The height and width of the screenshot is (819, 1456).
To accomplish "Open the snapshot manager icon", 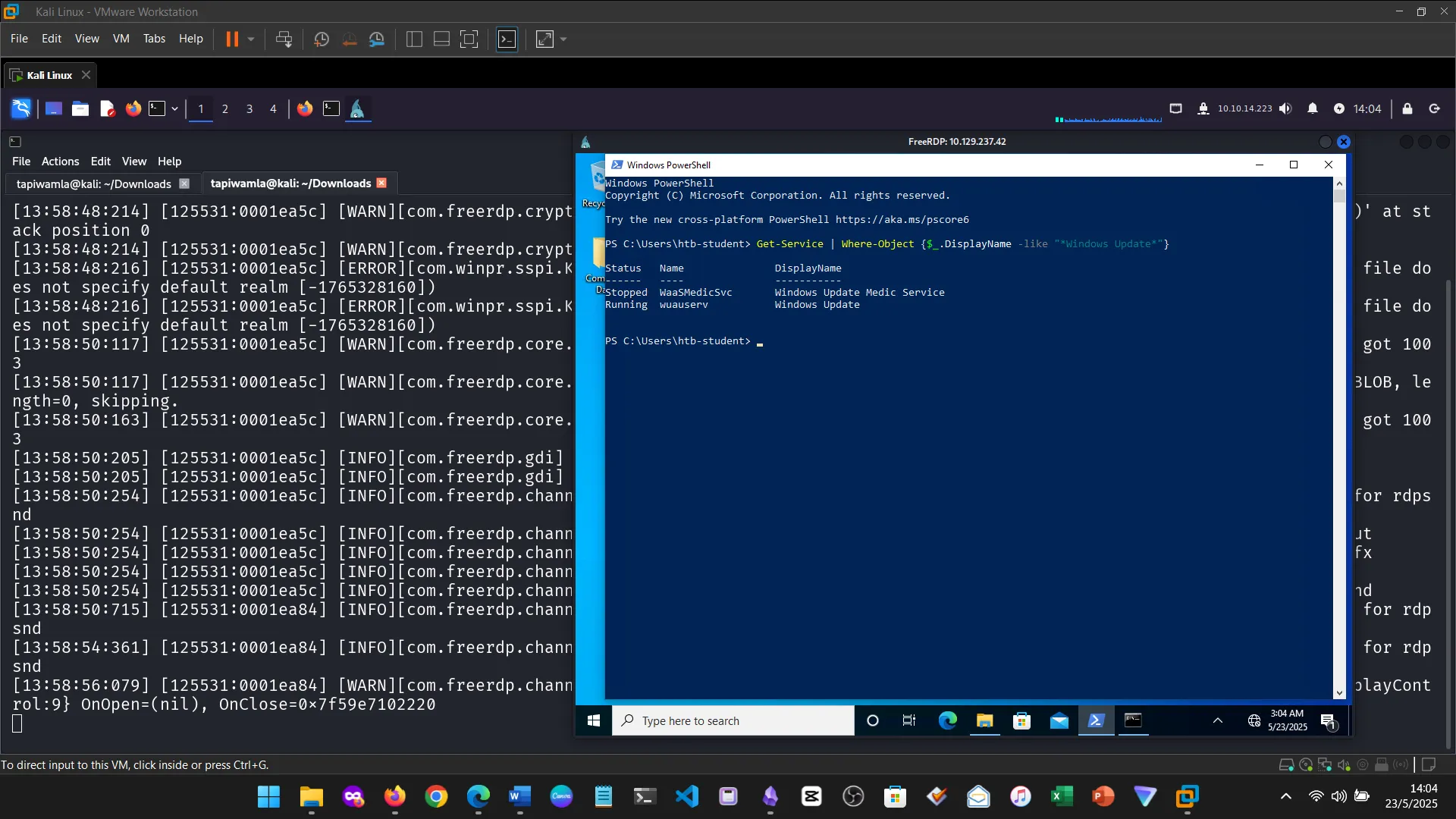I will point(377,39).
